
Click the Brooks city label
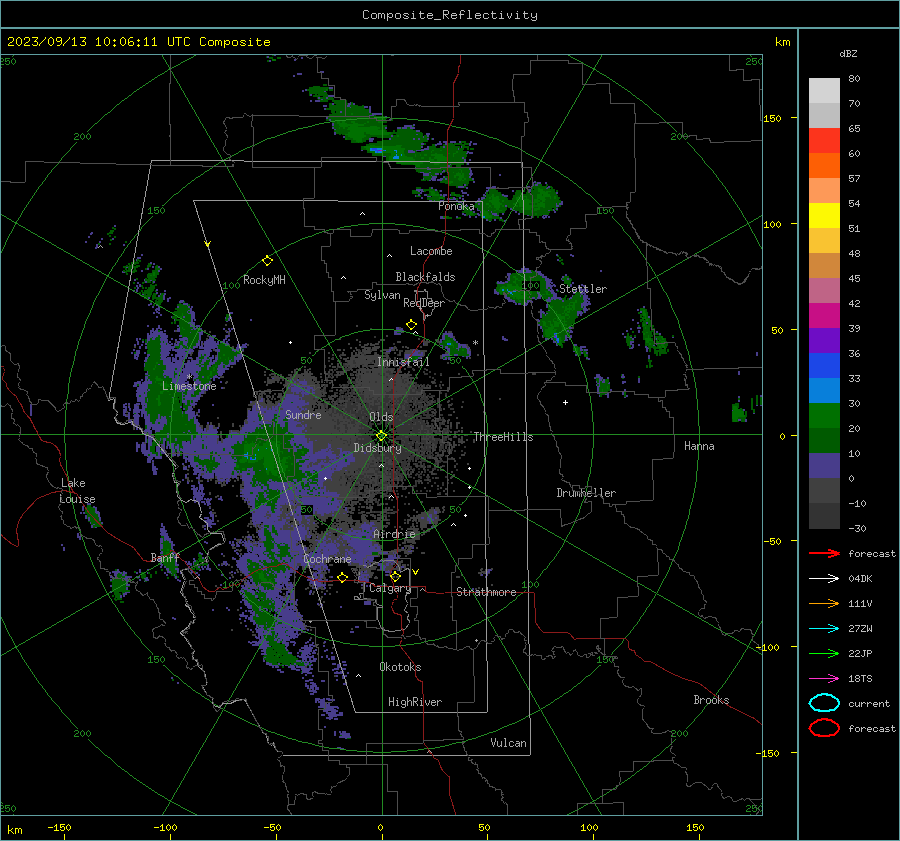(711, 700)
